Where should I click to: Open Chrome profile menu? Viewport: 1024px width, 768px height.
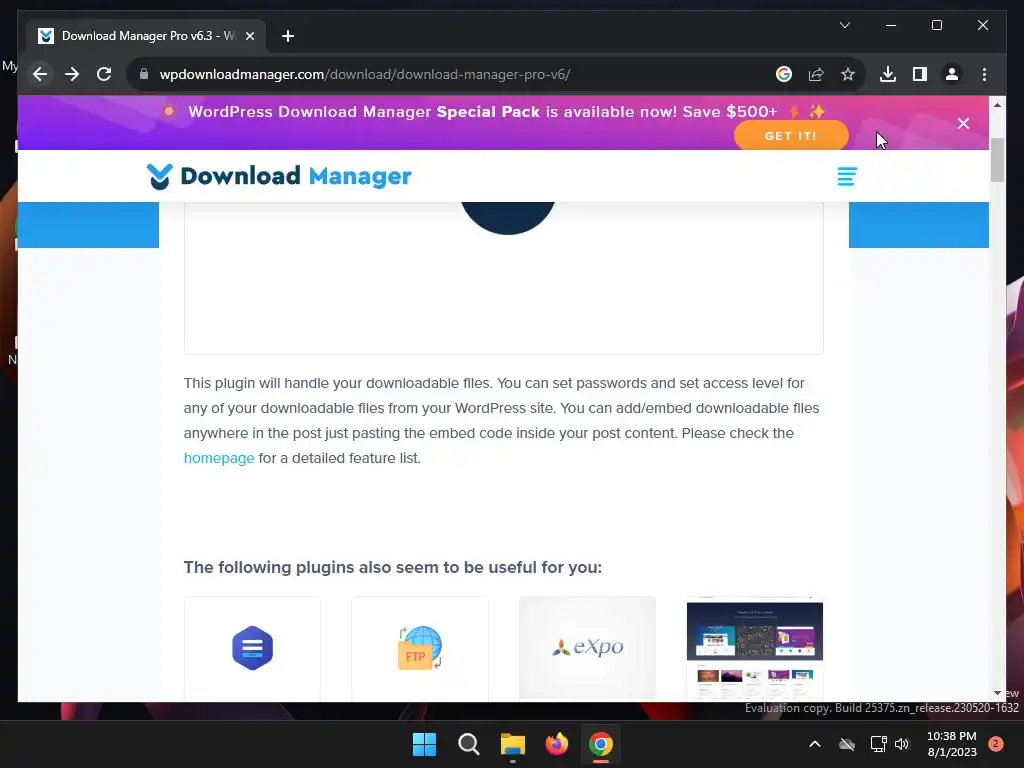click(952, 74)
